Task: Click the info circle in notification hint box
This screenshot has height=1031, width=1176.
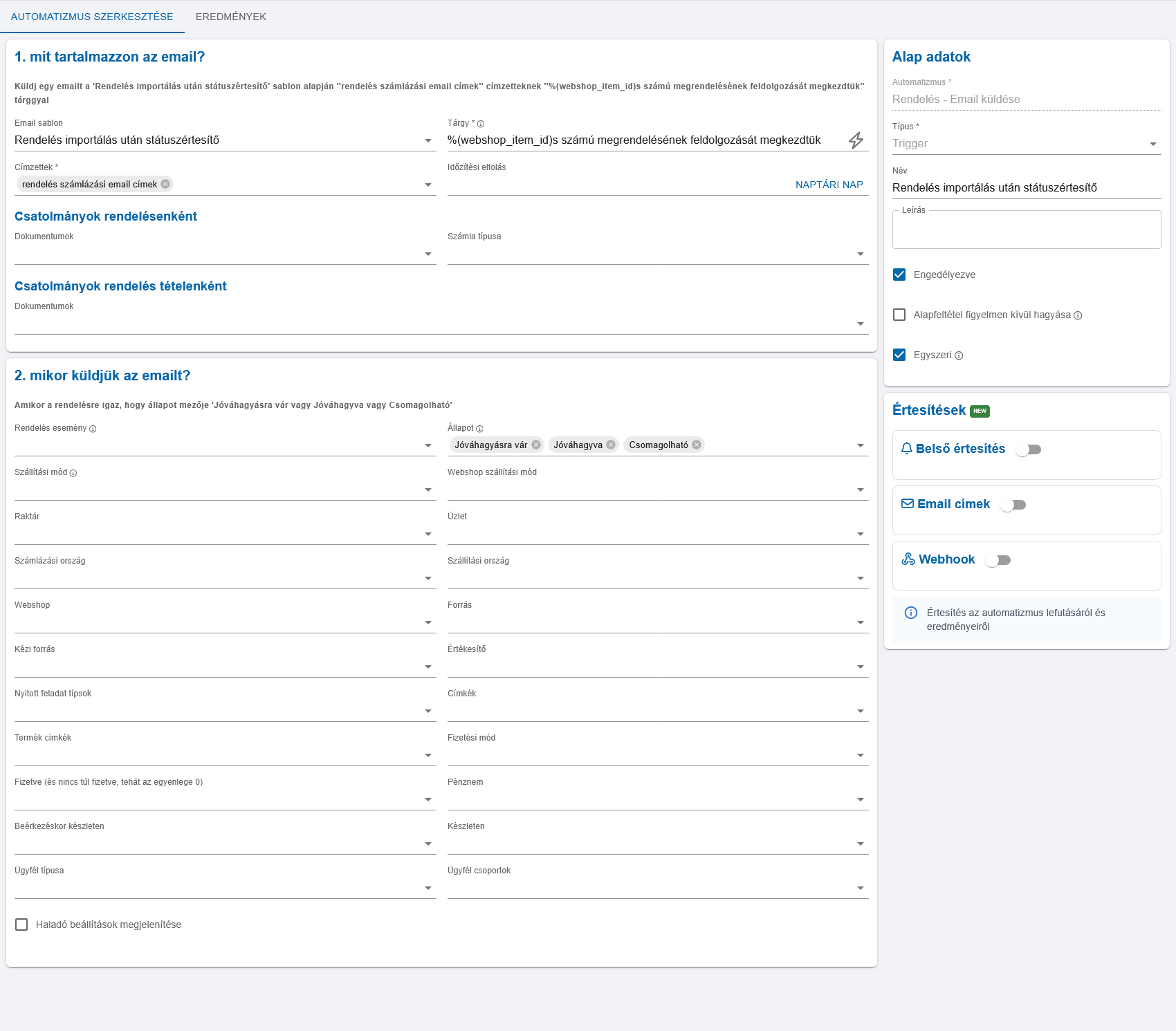Action: click(x=911, y=613)
